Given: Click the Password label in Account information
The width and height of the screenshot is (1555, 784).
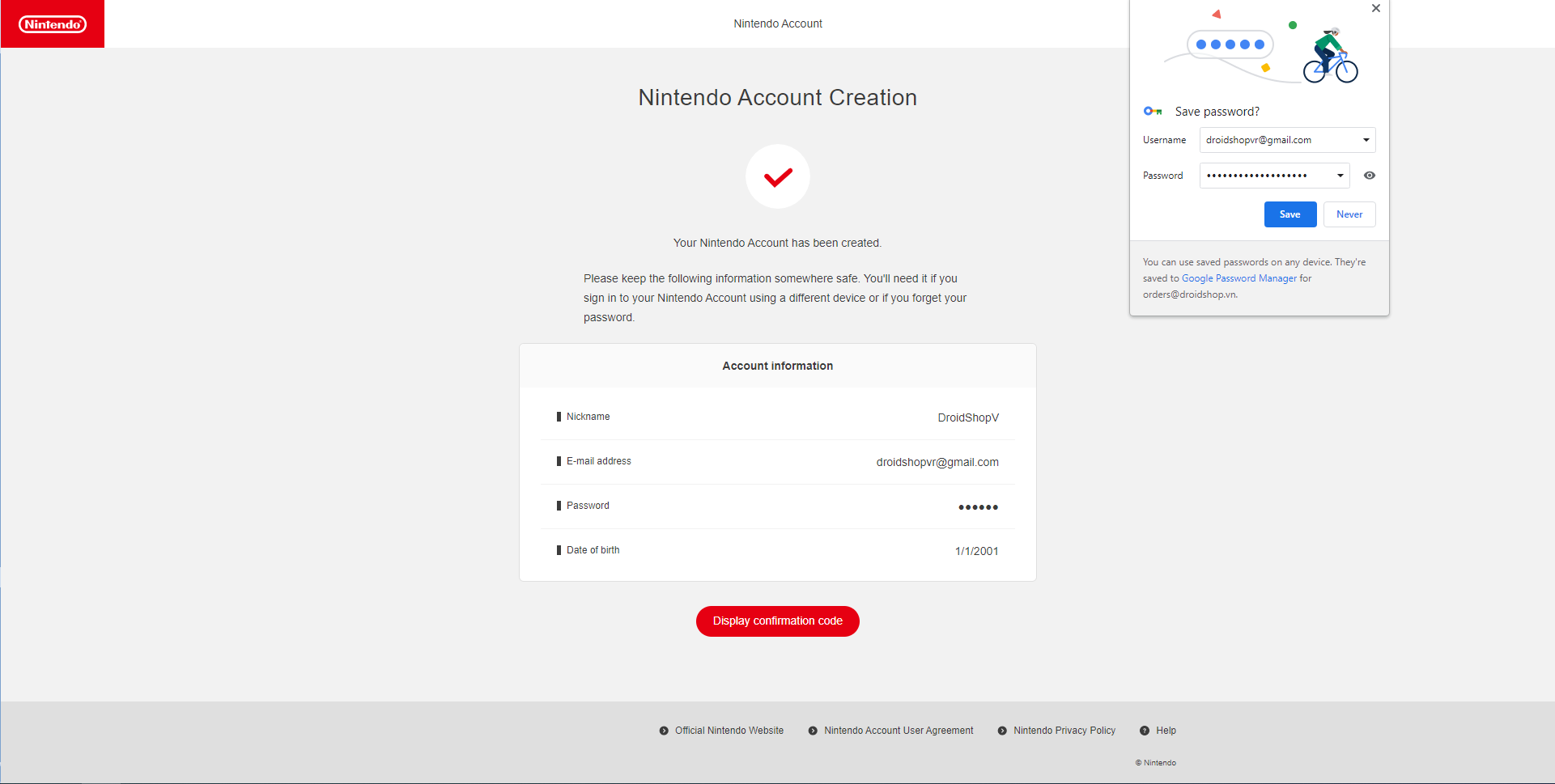Looking at the screenshot, I should tap(588, 506).
